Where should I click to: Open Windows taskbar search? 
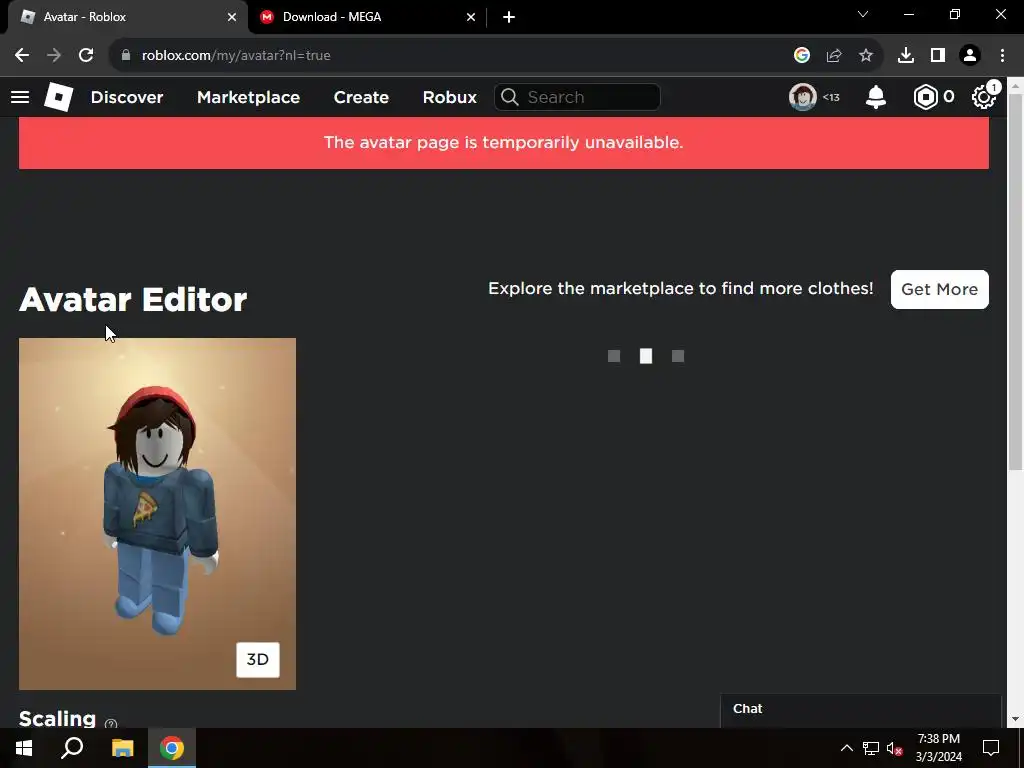point(72,748)
